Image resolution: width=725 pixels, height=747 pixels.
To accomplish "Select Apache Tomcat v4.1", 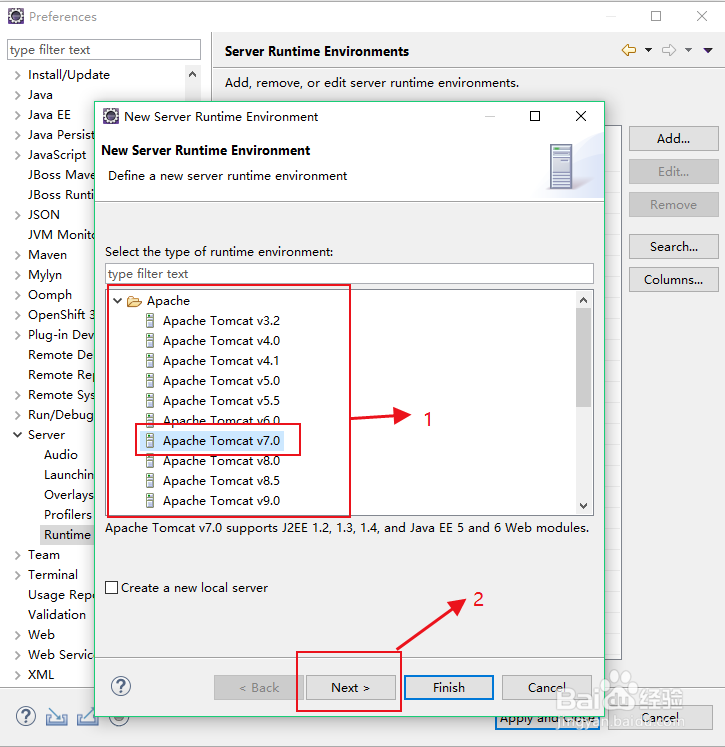I will [x=221, y=361].
